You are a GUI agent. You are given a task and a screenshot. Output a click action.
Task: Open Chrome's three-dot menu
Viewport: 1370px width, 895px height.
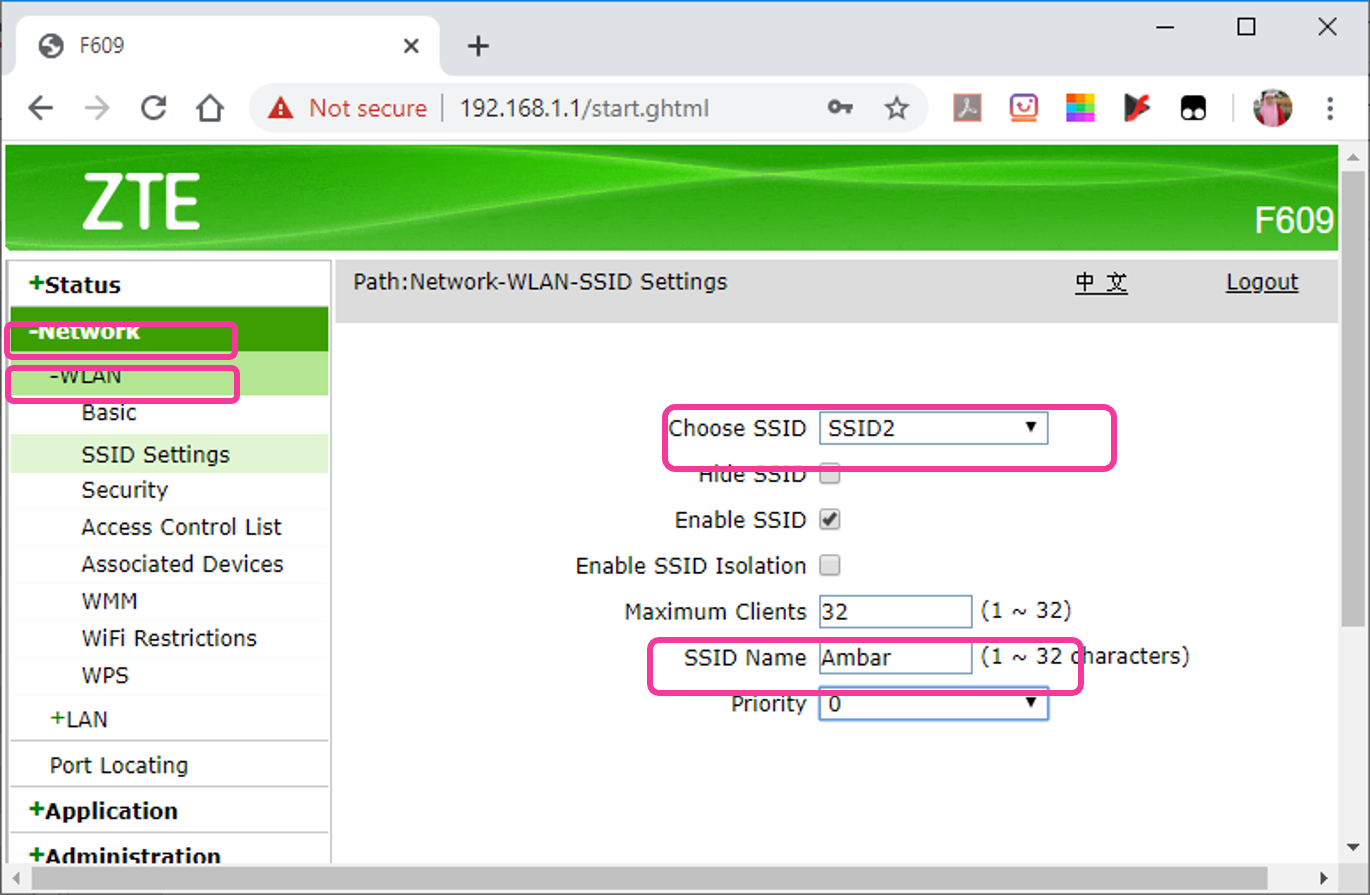[x=1330, y=108]
